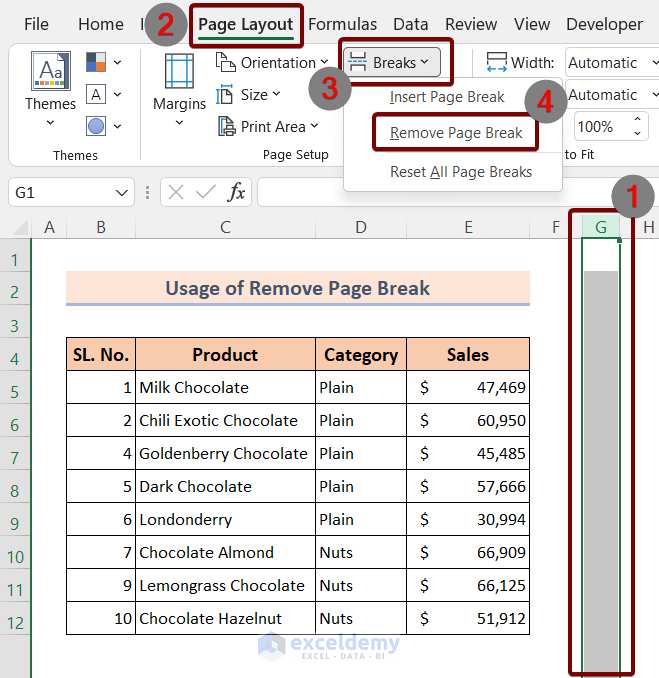Expand the Themes dropdown chevron
Image resolution: width=659 pixels, height=678 pixels.
coord(51,123)
